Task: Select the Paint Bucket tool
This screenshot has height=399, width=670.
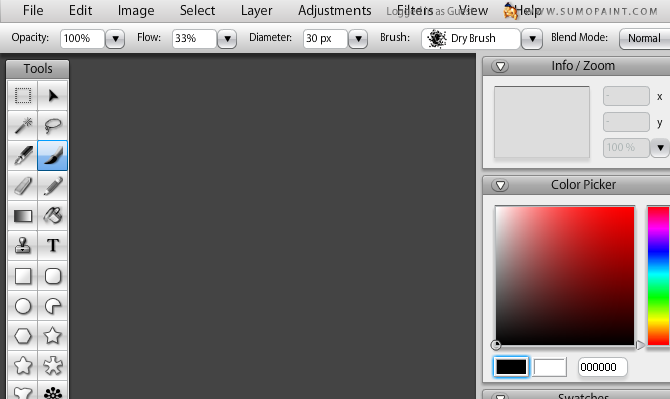Action: [53, 216]
